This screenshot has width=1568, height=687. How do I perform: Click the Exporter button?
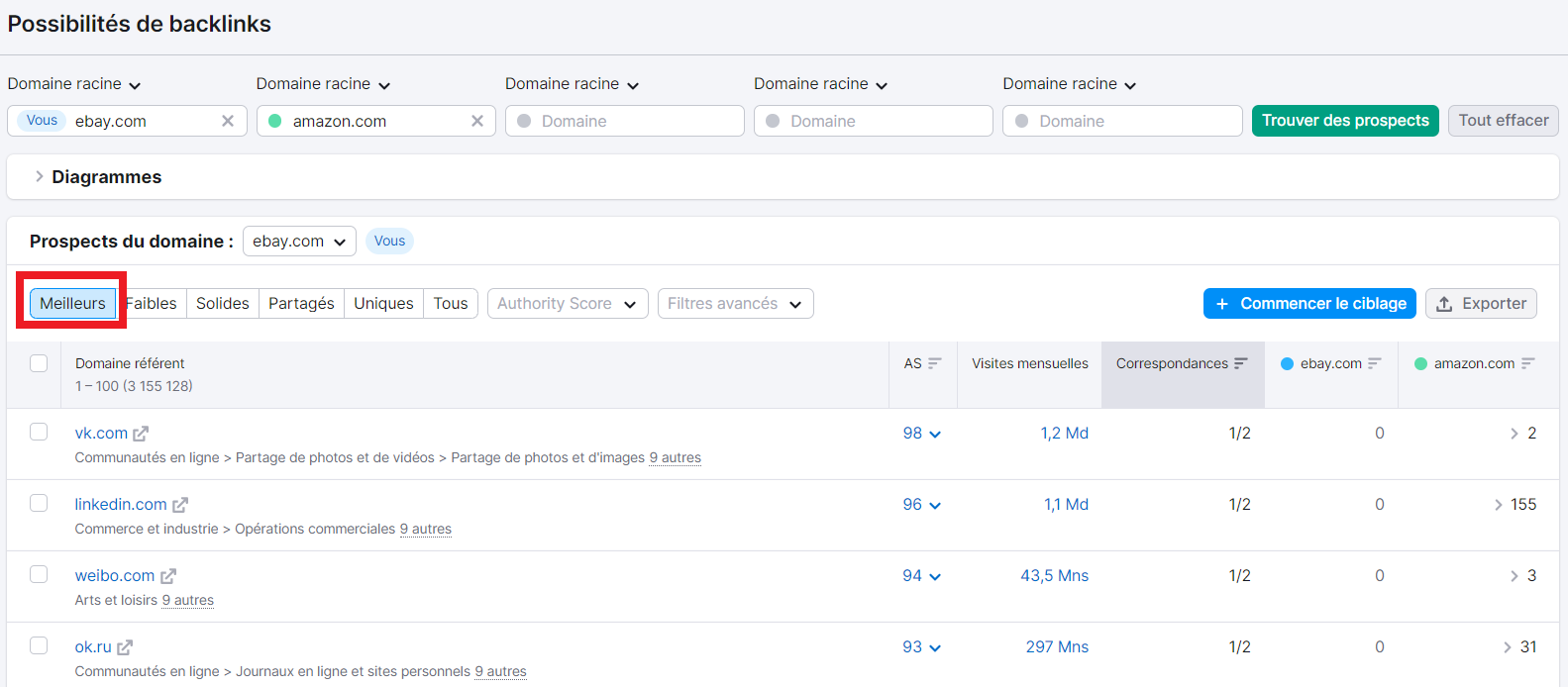(1481, 304)
